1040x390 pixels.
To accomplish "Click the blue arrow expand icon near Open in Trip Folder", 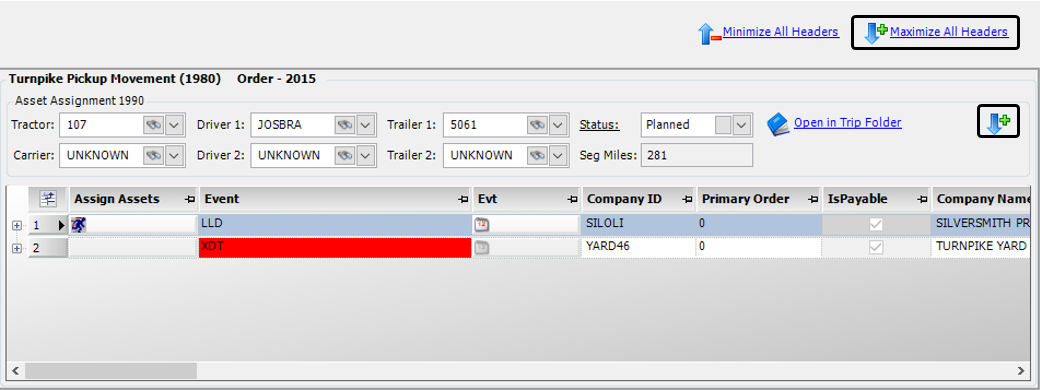I will tap(998, 122).
